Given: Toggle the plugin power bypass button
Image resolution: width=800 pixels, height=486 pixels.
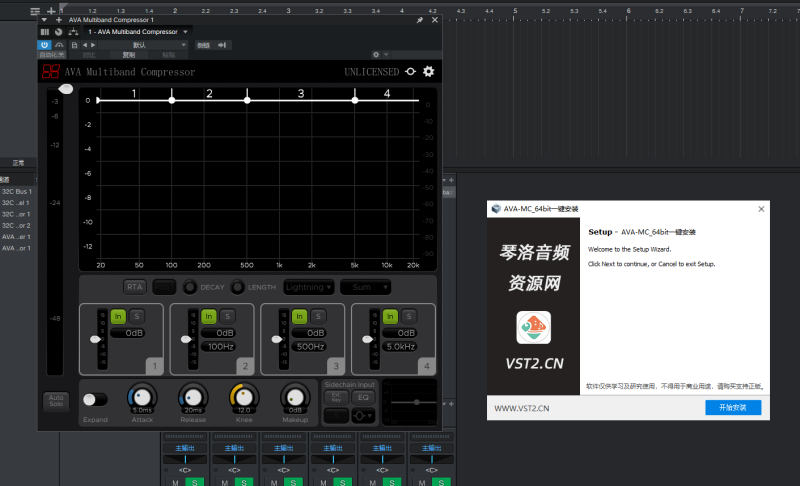Looking at the screenshot, I should point(44,45).
